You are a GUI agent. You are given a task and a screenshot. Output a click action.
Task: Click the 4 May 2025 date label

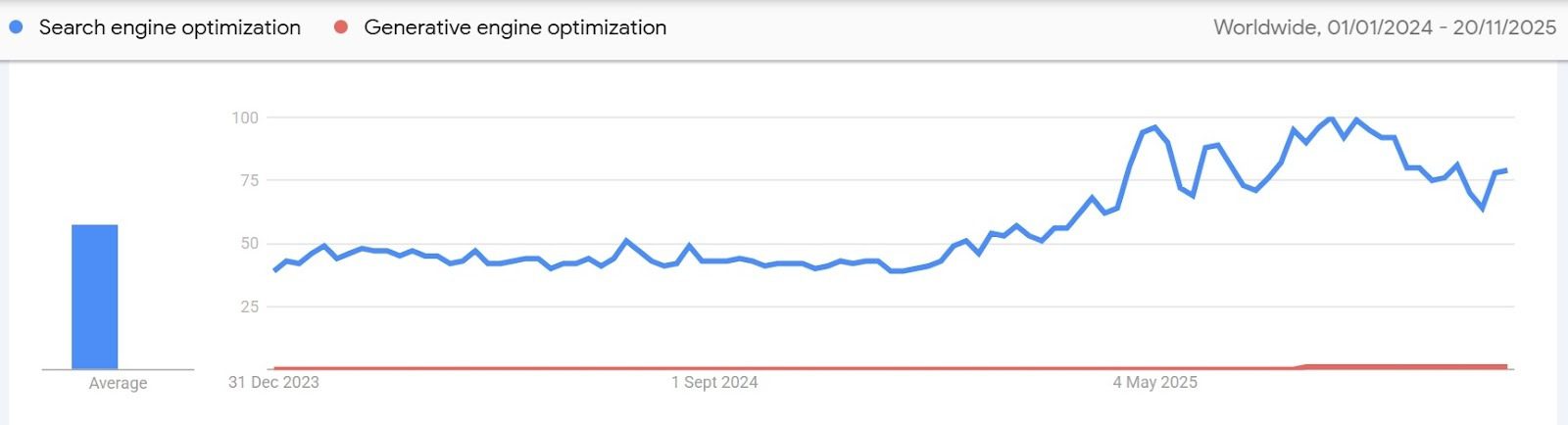click(x=1154, y=382)
